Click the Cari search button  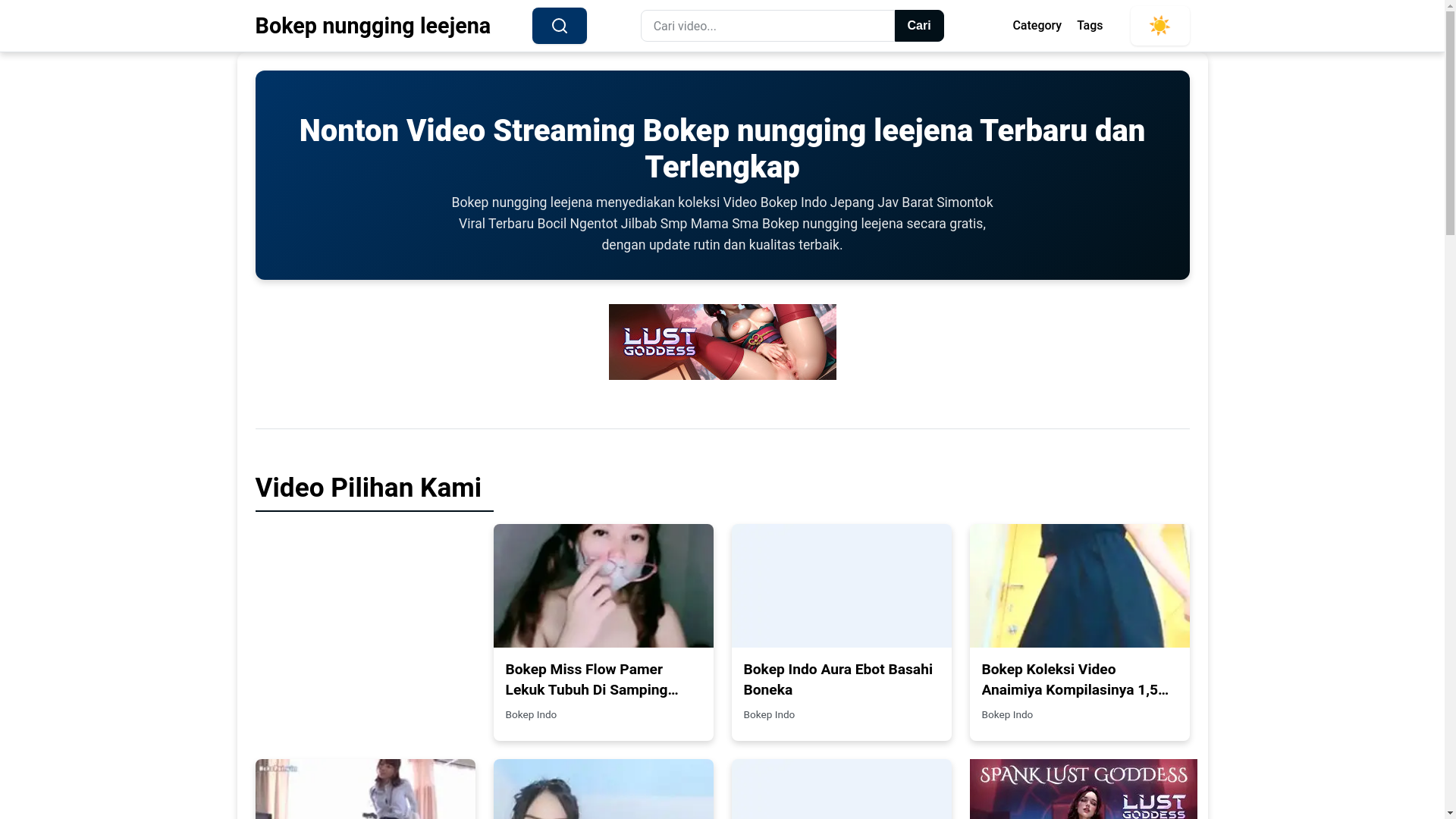coord(919,26)
